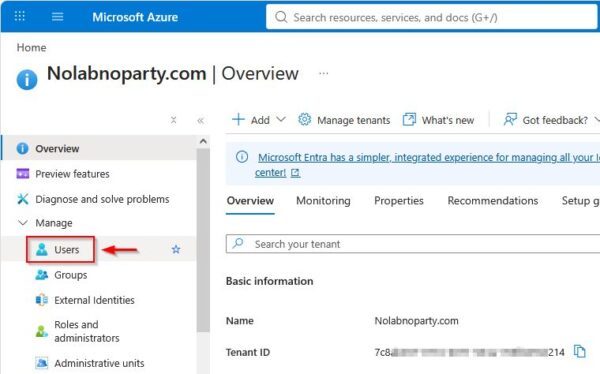Click the Manage section label
600x374 pixels.
tap(54, 223)
